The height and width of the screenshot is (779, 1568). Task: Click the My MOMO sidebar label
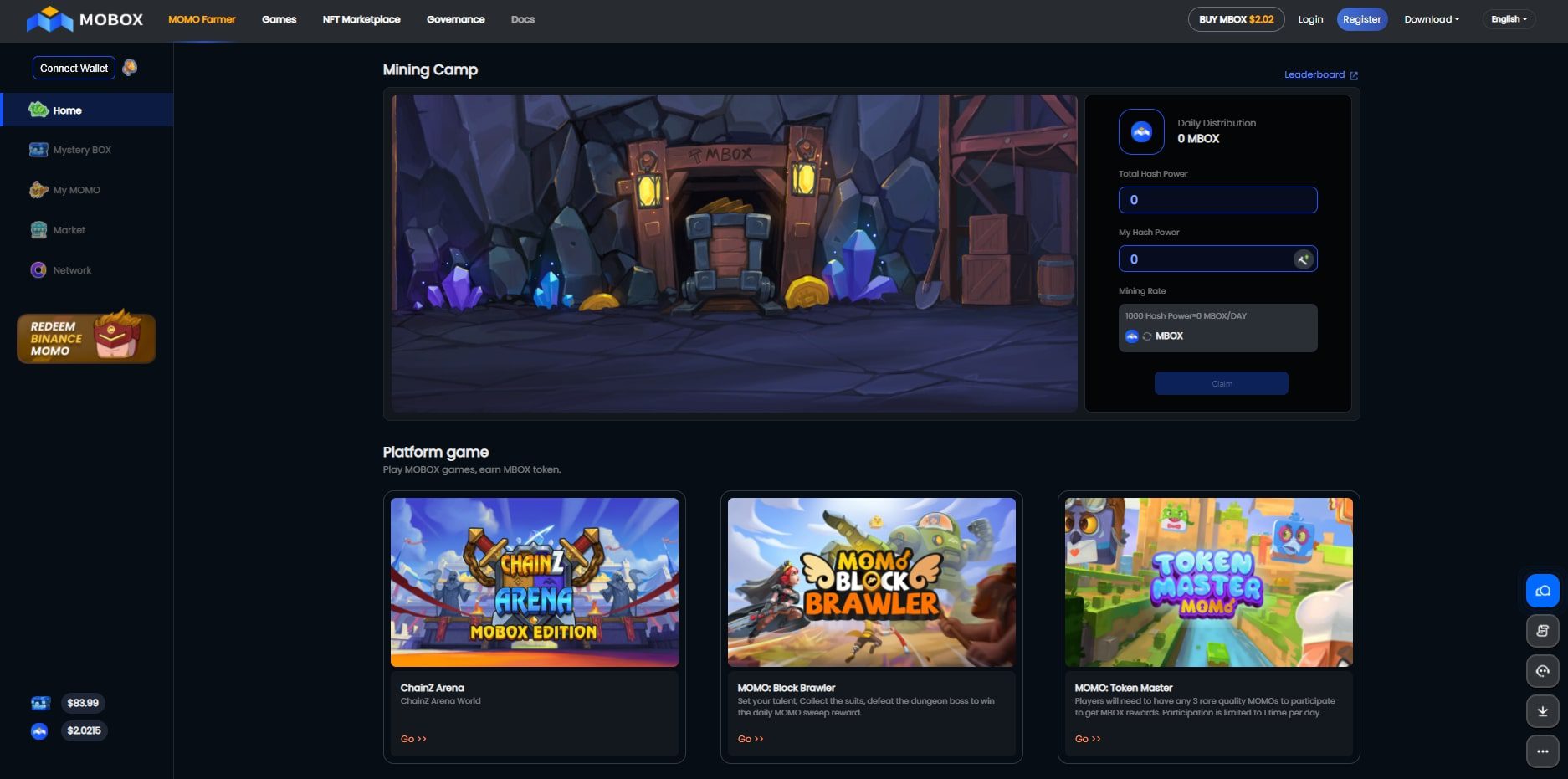tap(77, 190)
